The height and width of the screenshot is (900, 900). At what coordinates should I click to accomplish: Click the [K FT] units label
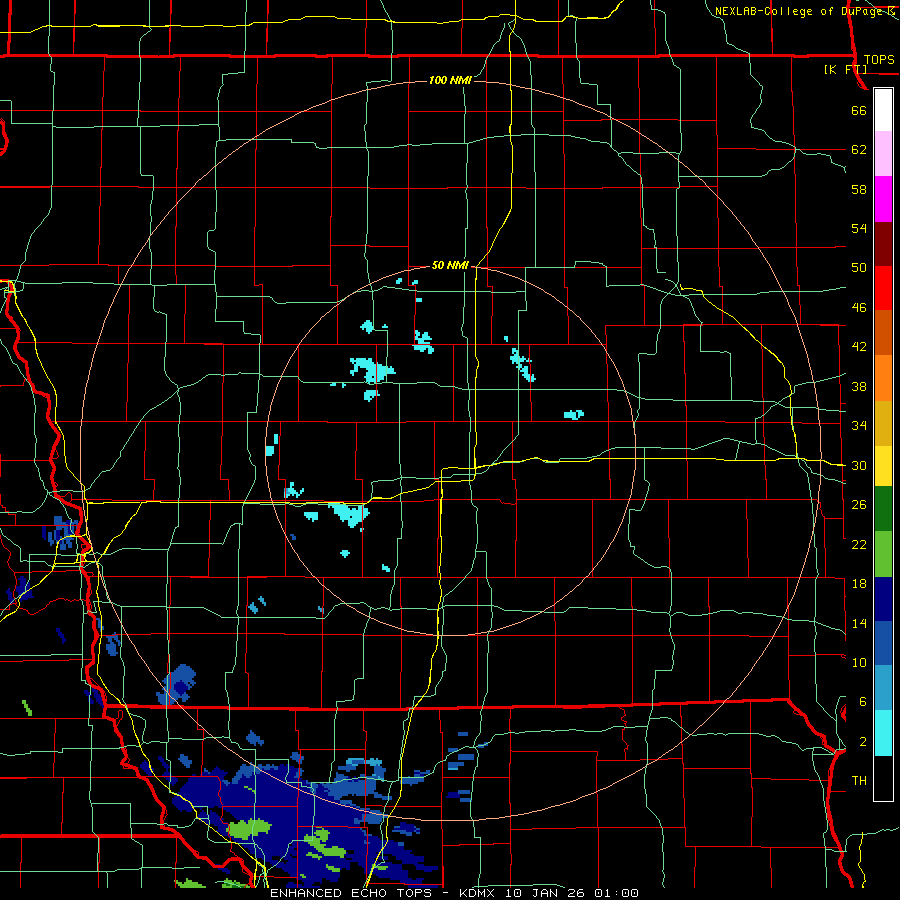[845, 69]
